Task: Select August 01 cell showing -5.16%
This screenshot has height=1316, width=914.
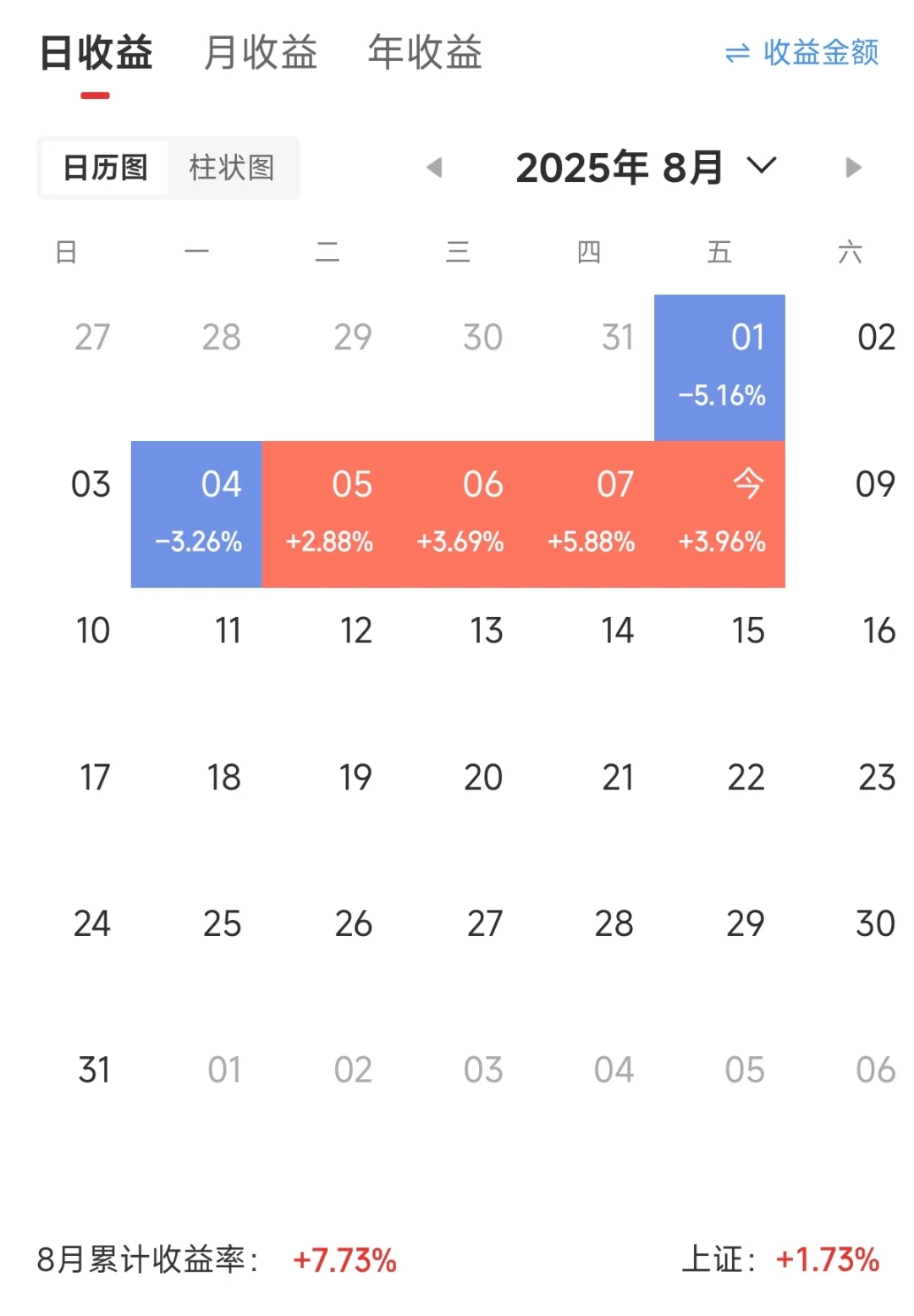Action: 720,367
